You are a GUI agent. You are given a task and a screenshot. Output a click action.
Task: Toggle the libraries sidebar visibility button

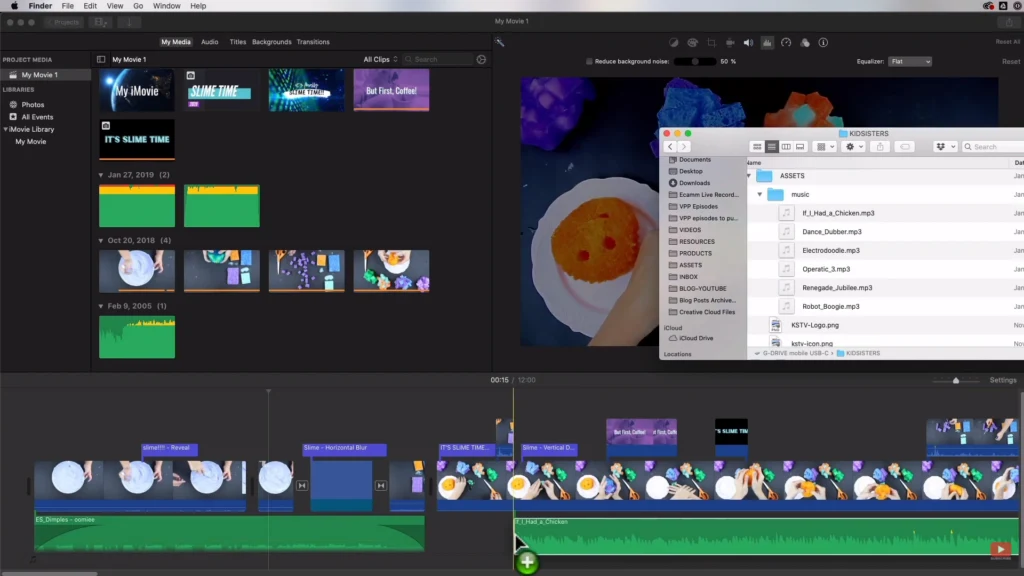pyautogui.click(x=101, y=60)
